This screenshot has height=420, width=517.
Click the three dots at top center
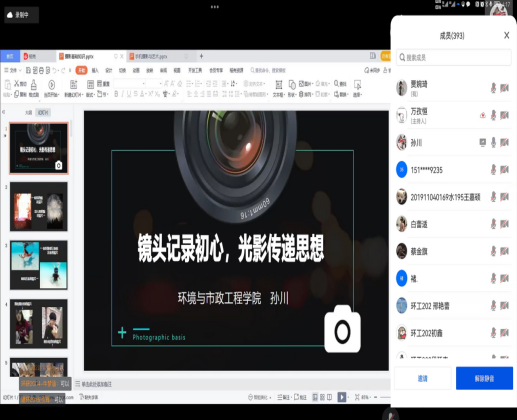[x=215, y=7]
